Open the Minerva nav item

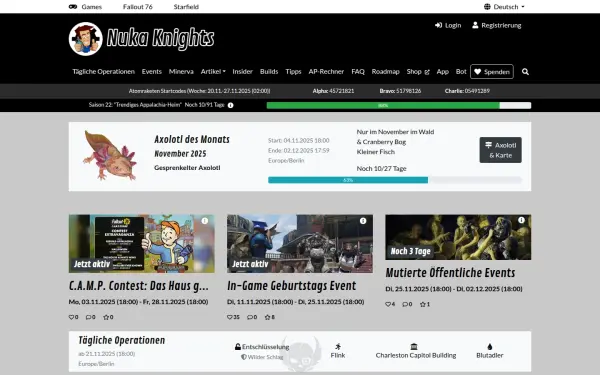coord(181,72)
